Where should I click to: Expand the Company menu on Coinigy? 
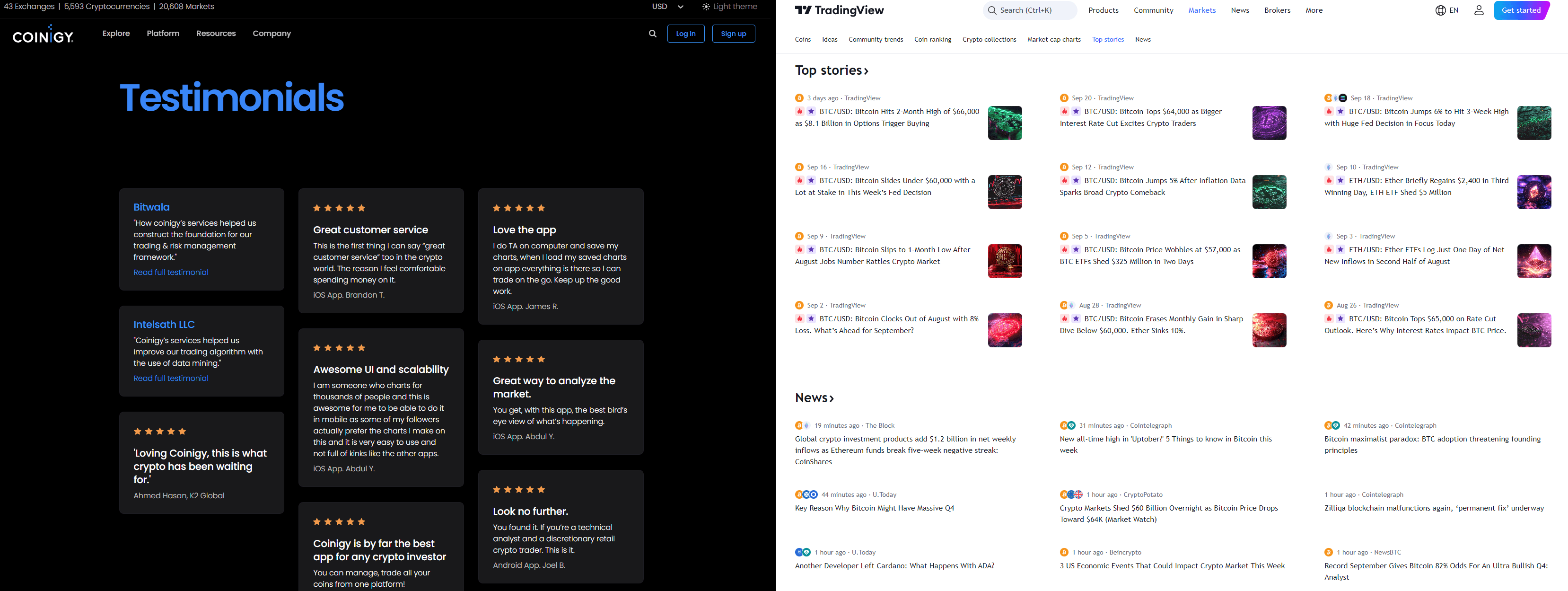[x=272, y=34]
